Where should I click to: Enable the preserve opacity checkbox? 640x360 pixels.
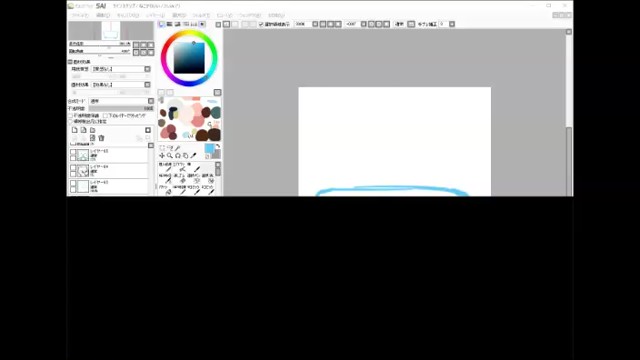[x=71, y=116]
